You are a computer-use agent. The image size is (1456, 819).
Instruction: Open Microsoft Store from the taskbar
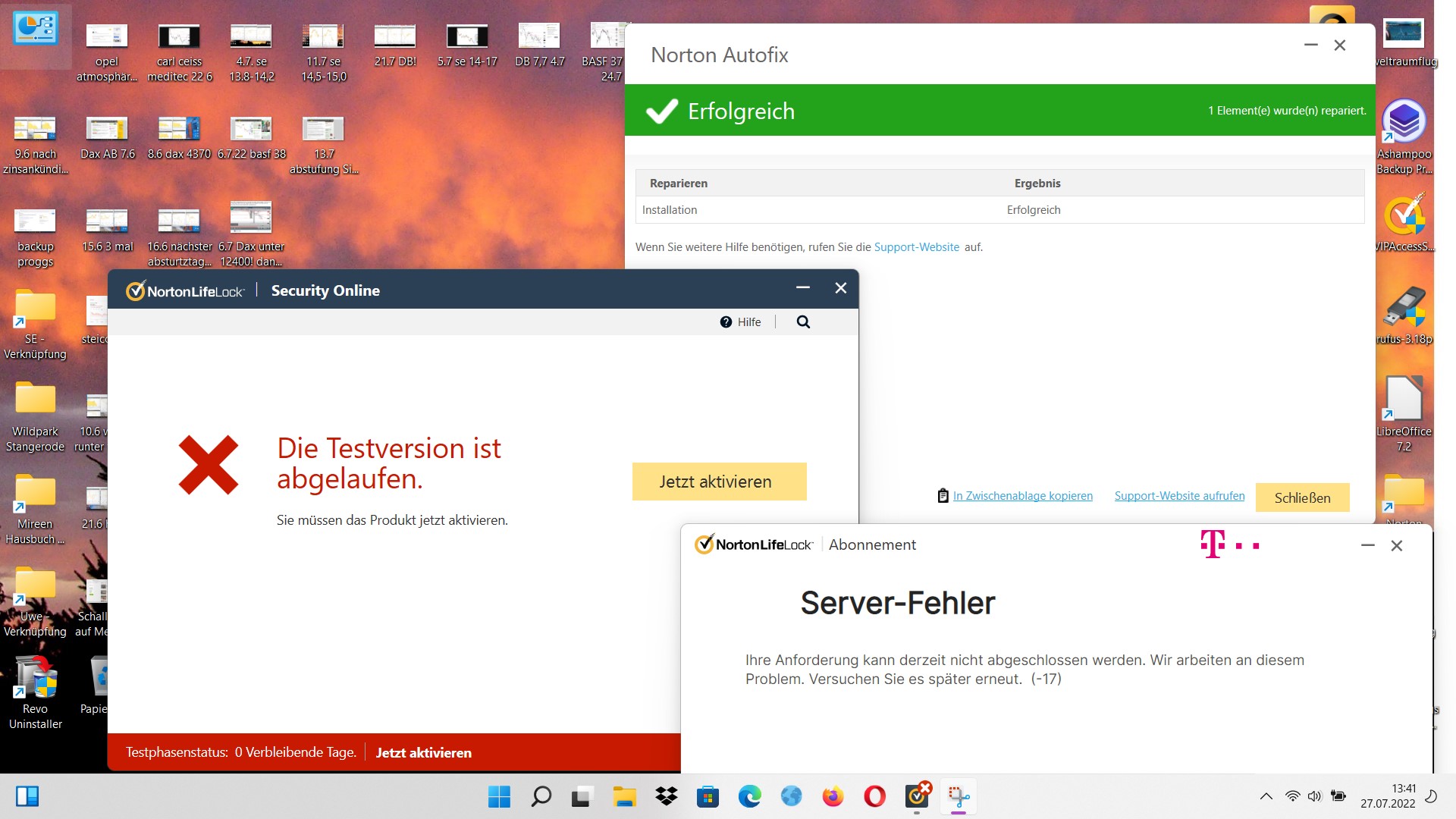(708, 797)
